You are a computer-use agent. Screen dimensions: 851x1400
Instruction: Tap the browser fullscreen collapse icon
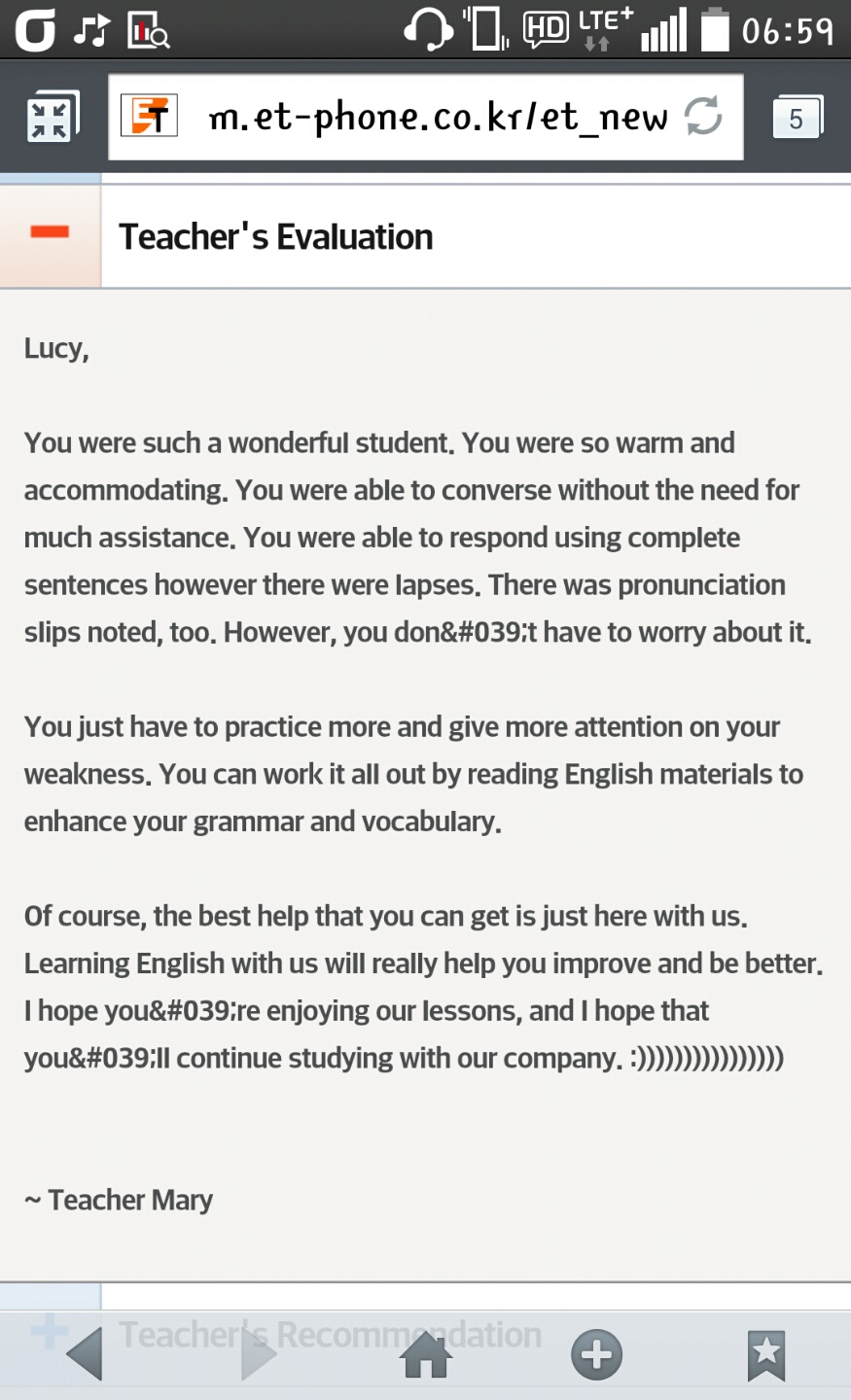[51, 119]
